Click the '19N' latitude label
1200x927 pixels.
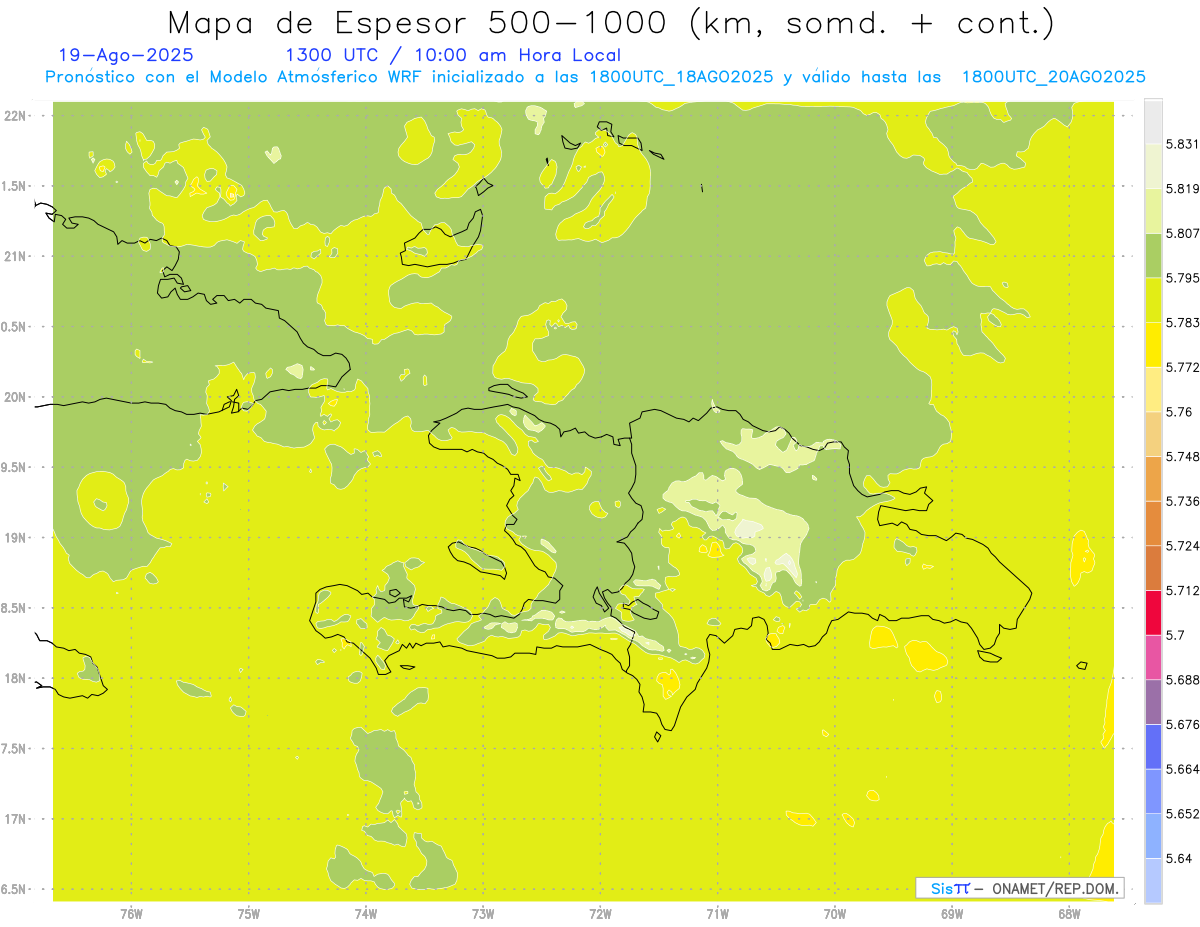tap(17, 538)
